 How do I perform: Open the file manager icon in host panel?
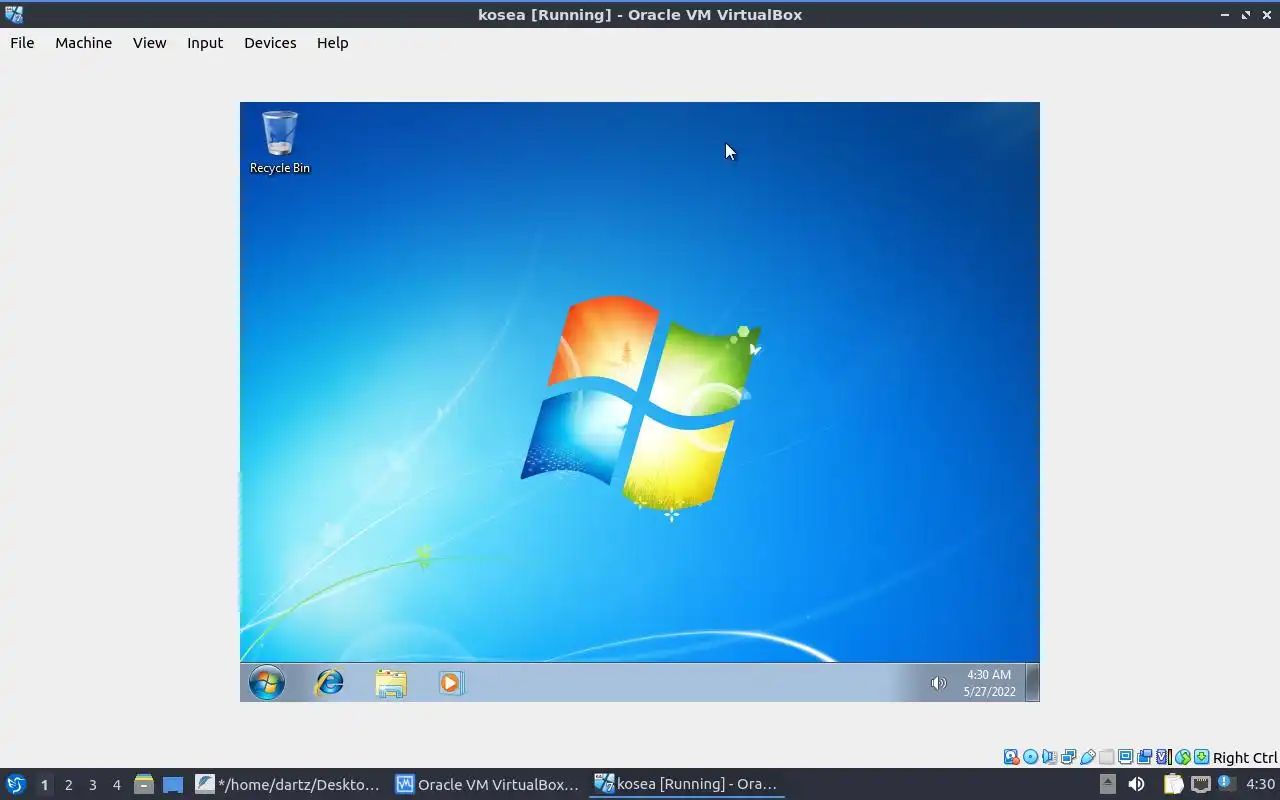[x=143, y=785]
